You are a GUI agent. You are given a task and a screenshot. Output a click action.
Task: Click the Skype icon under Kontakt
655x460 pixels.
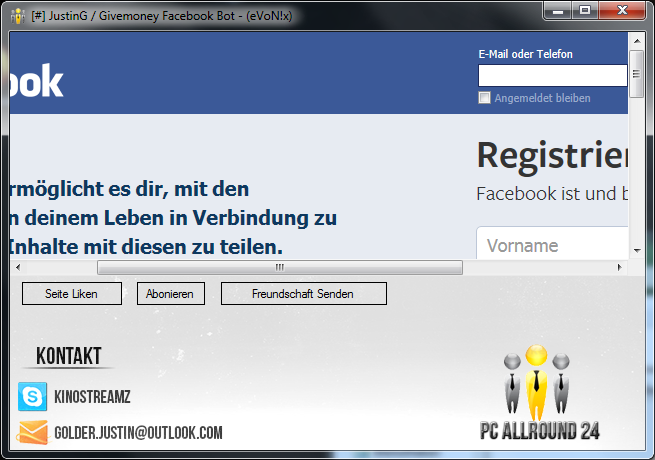point(32,396)
